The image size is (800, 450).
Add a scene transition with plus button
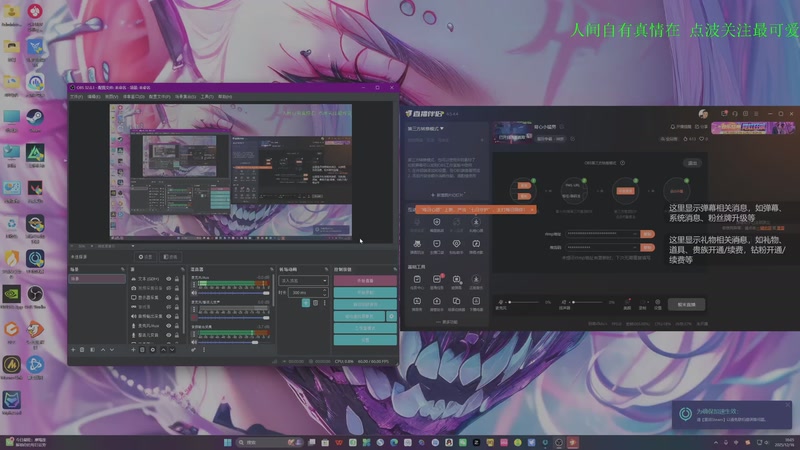(306, 303)
